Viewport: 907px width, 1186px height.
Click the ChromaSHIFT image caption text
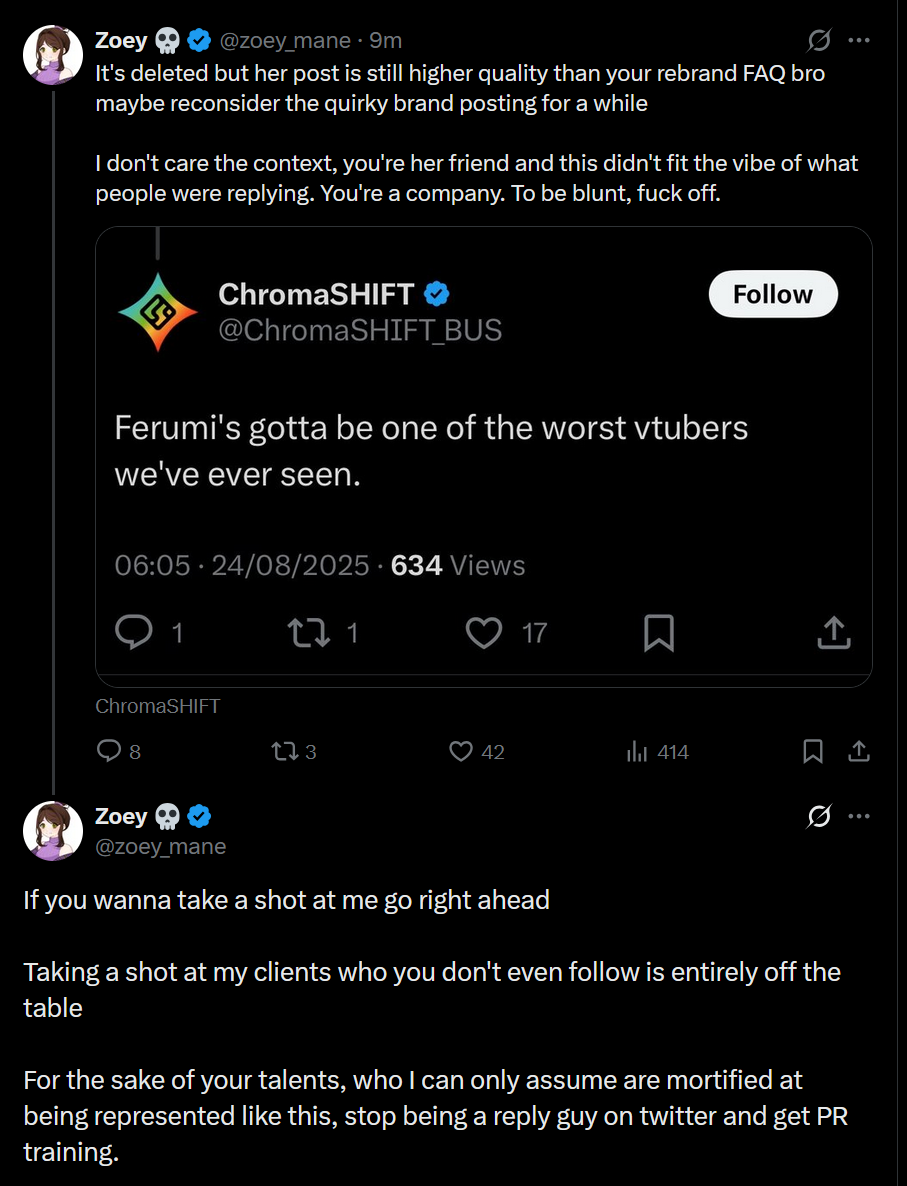tap(157, 706)
